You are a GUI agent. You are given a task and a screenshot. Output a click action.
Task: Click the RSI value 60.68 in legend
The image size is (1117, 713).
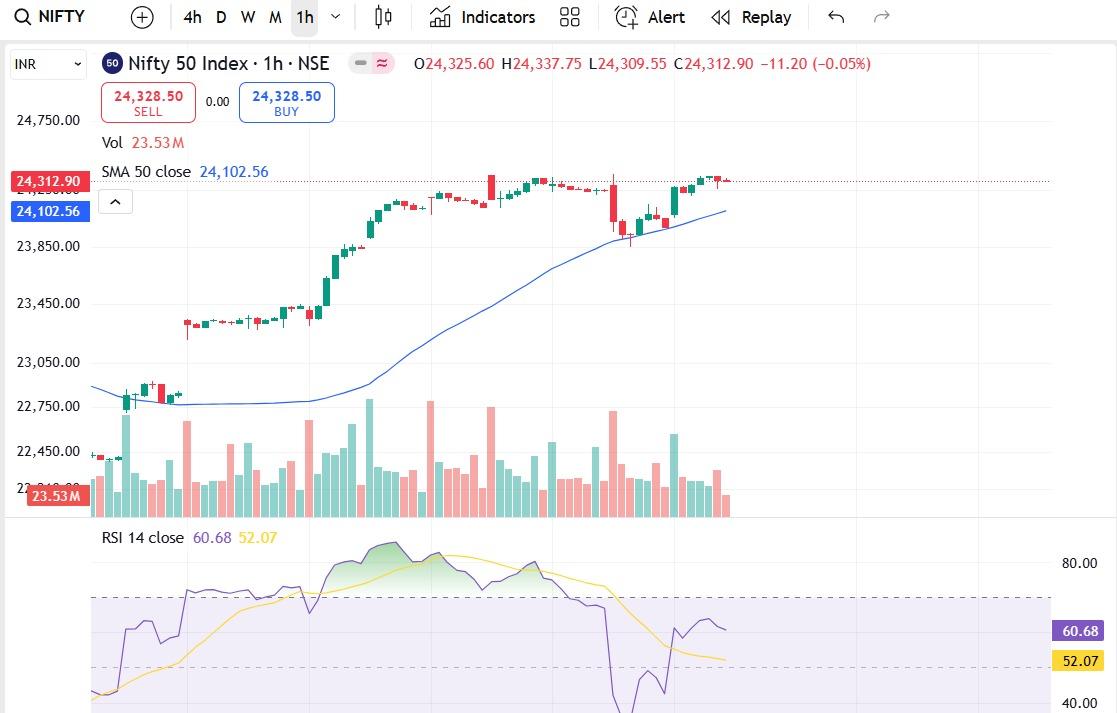212,538
